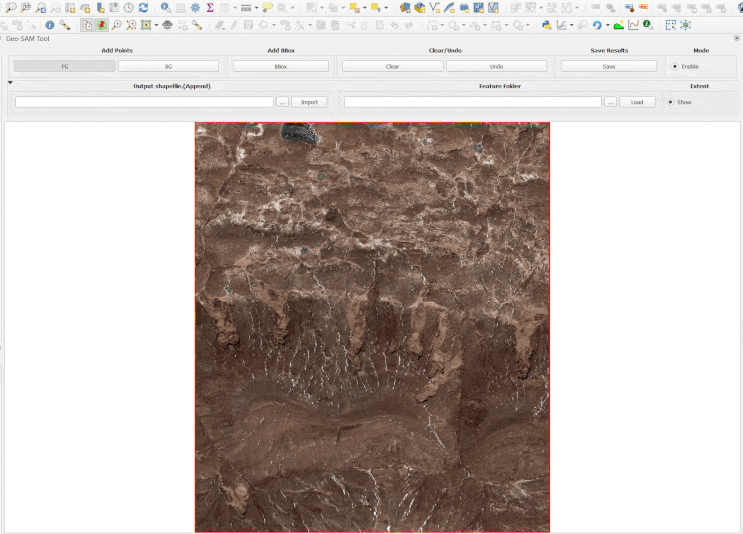This screenshot has height=534, width=743.
Task: Open the elevation profile chart icon
Action: tap(633, 25)
